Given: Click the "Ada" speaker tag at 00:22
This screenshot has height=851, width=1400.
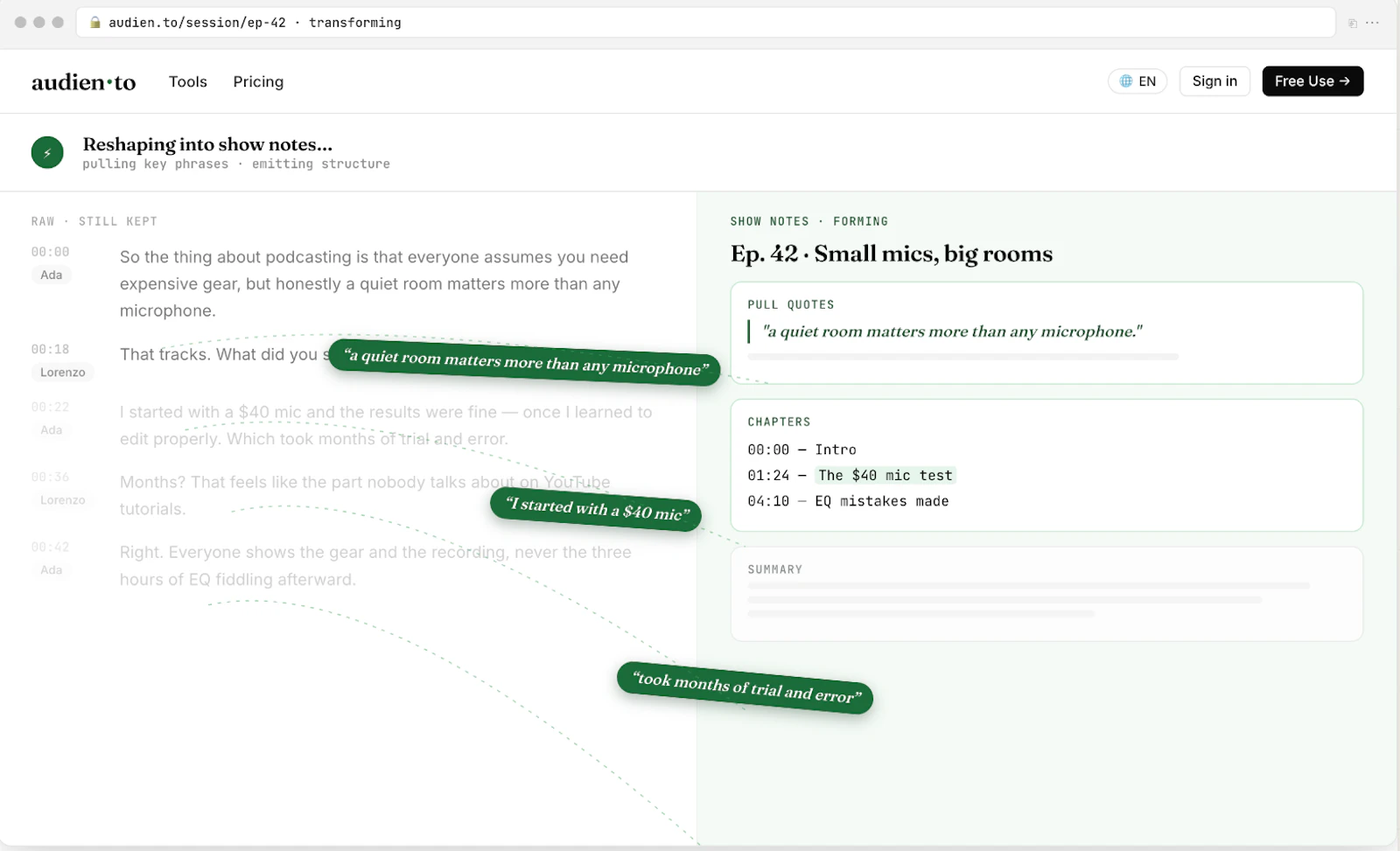Looking at the screenshot, I should click(x=52, y=430).
